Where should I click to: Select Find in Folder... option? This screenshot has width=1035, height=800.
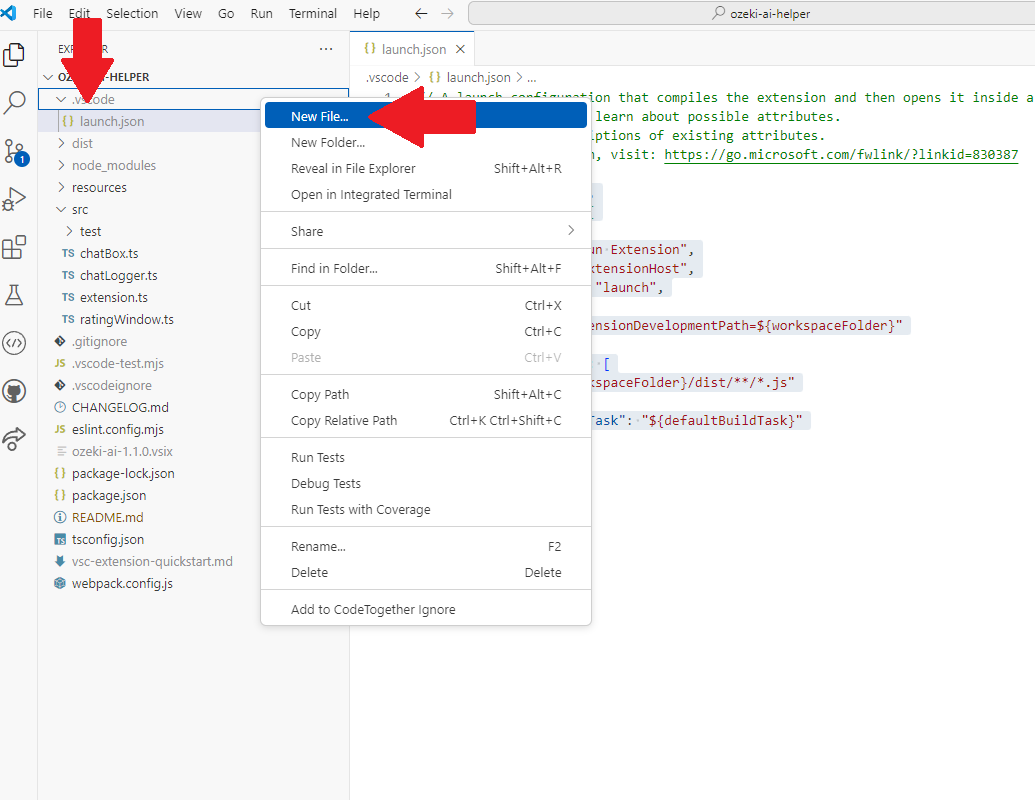click(x=426, y=269)
